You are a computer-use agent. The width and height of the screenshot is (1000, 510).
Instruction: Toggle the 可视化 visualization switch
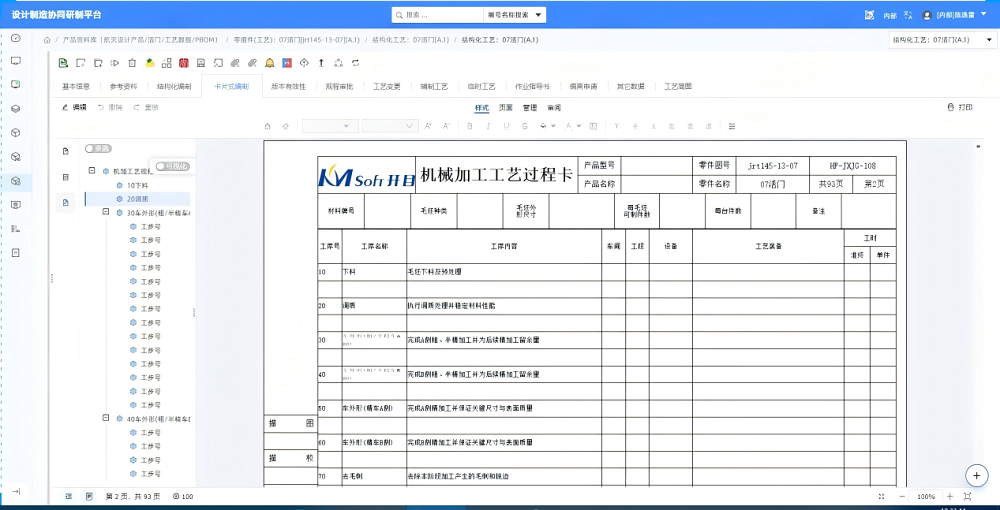(172, 166)
